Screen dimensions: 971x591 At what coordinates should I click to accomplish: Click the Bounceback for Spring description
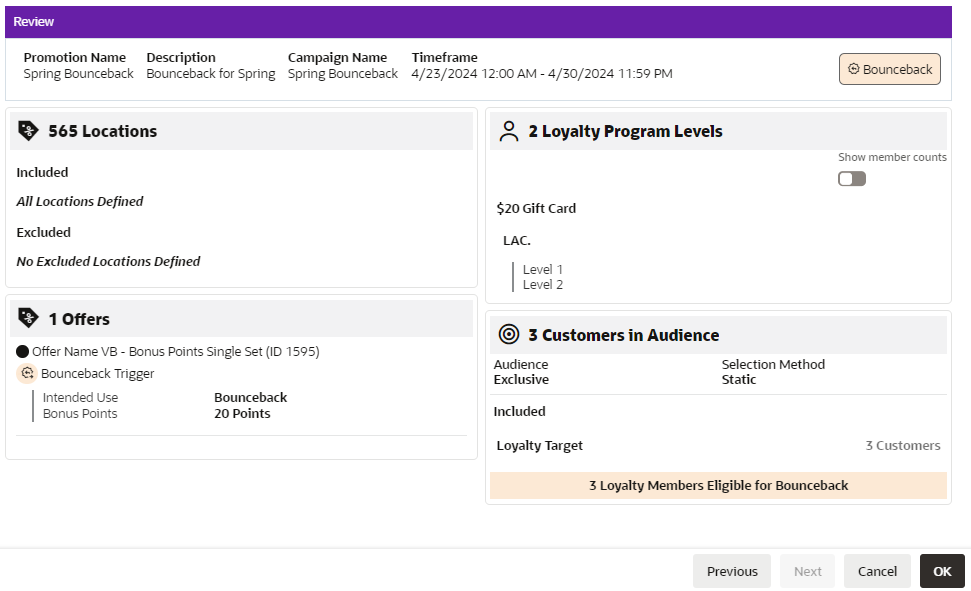pos(211,74)
